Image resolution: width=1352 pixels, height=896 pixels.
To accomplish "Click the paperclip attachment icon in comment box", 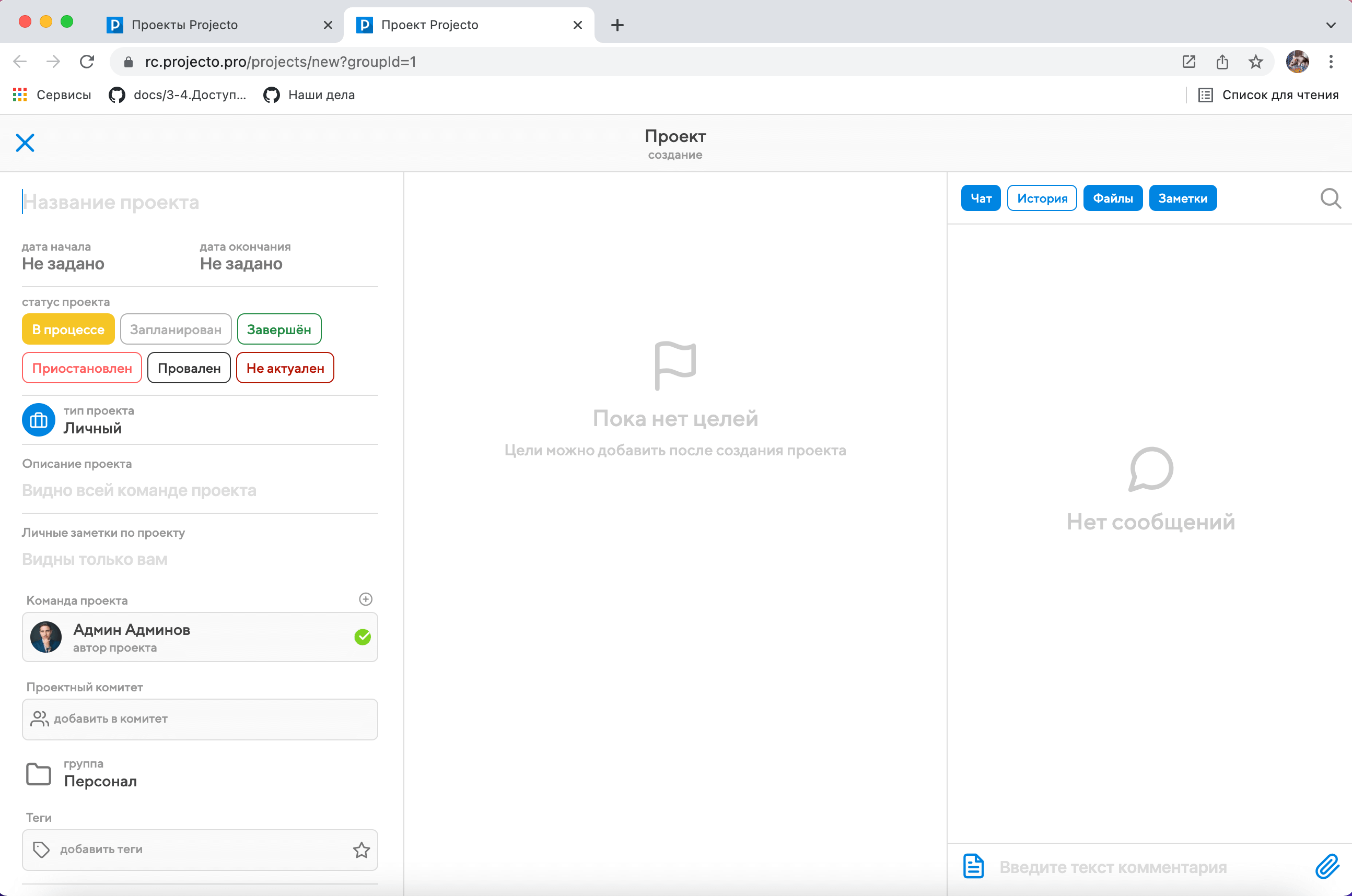I will pyautogui.click(x=1327, y=867).
